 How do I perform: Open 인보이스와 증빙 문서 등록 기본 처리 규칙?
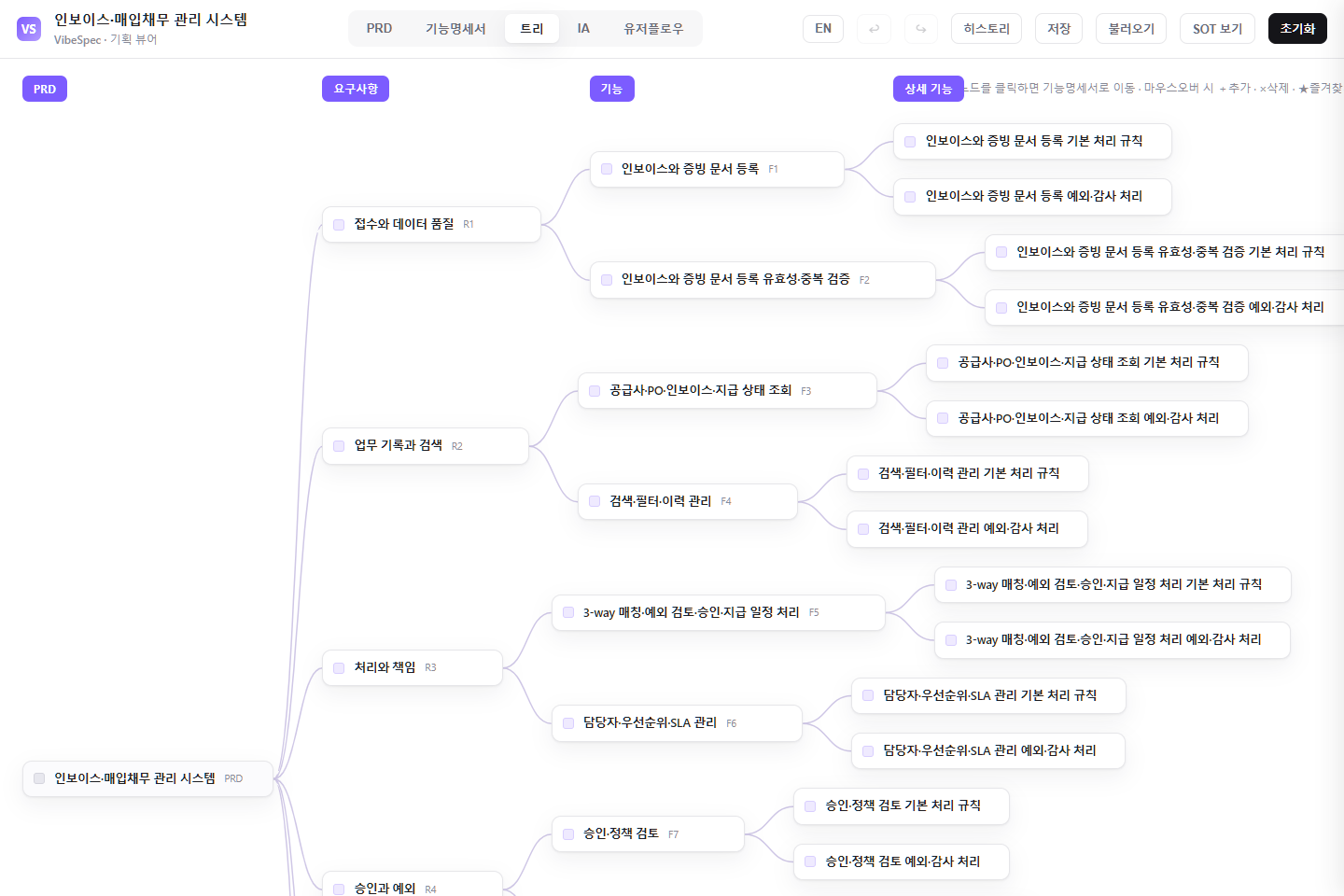pyautogui.click(x=1032, y=141)
